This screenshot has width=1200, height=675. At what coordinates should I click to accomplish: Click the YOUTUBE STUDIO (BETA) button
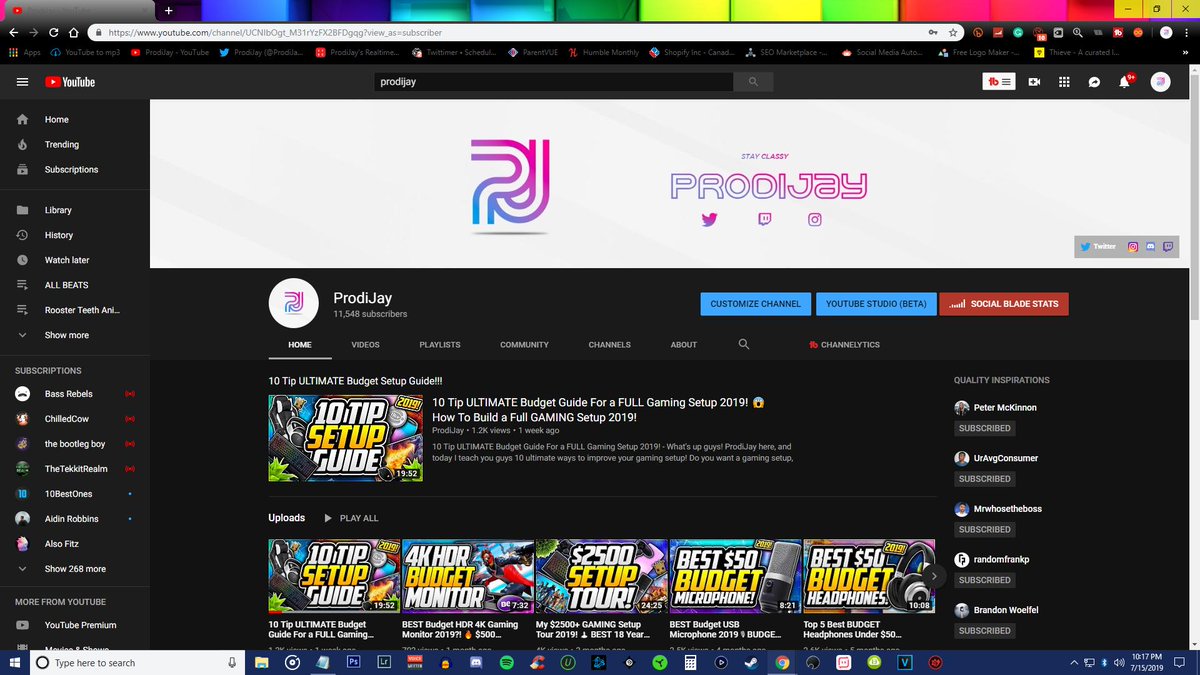coord(875,303)
